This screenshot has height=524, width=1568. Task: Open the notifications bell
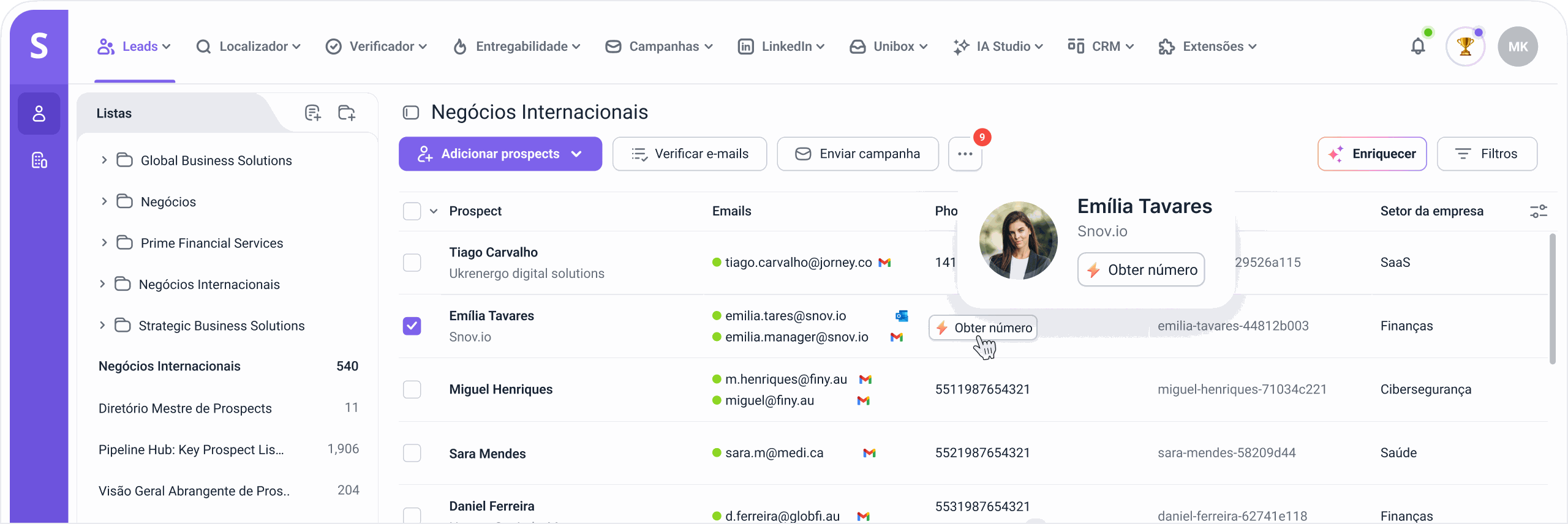point(1418,47)
